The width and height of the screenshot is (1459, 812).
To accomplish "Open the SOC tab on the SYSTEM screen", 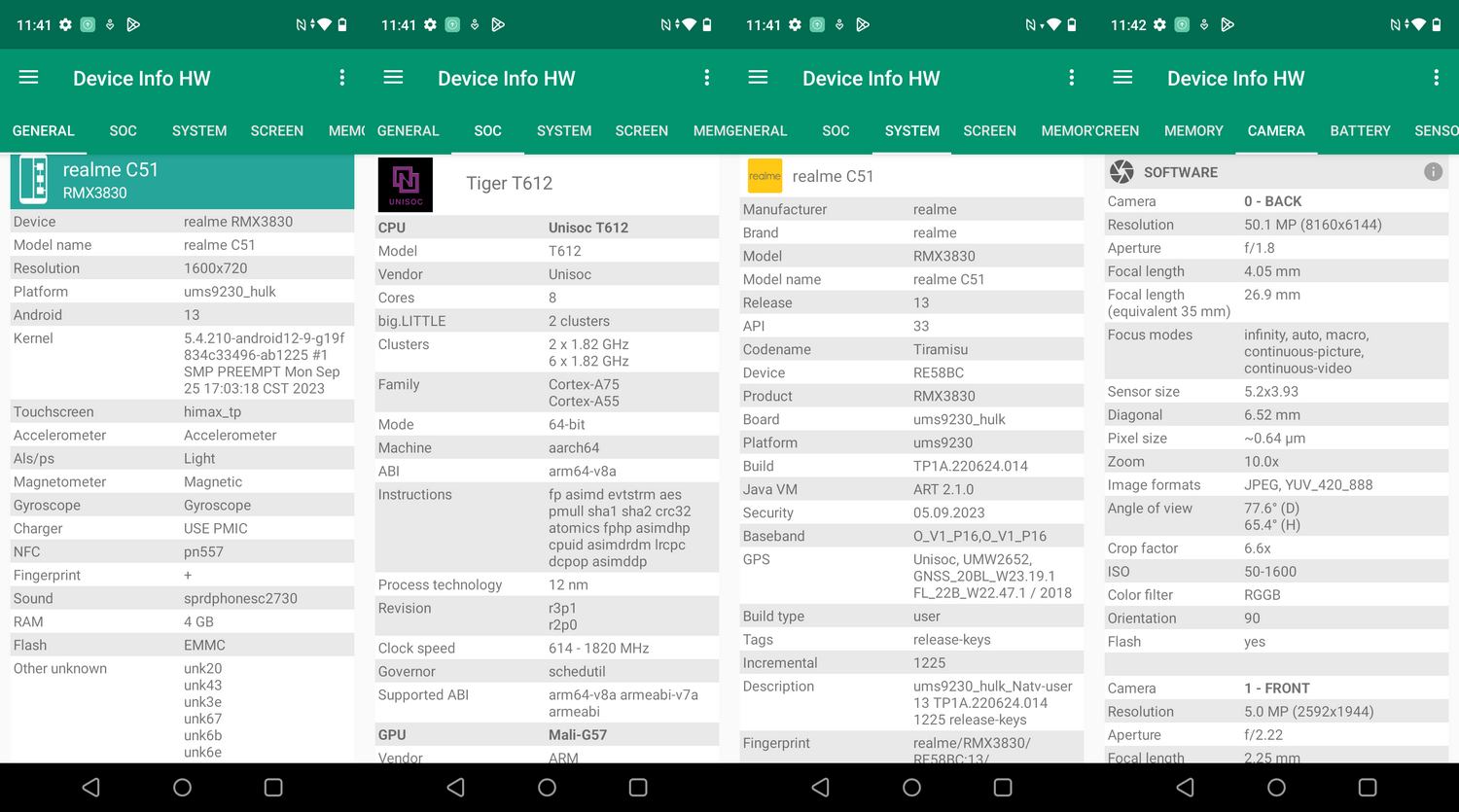I will tap(836, 130).
